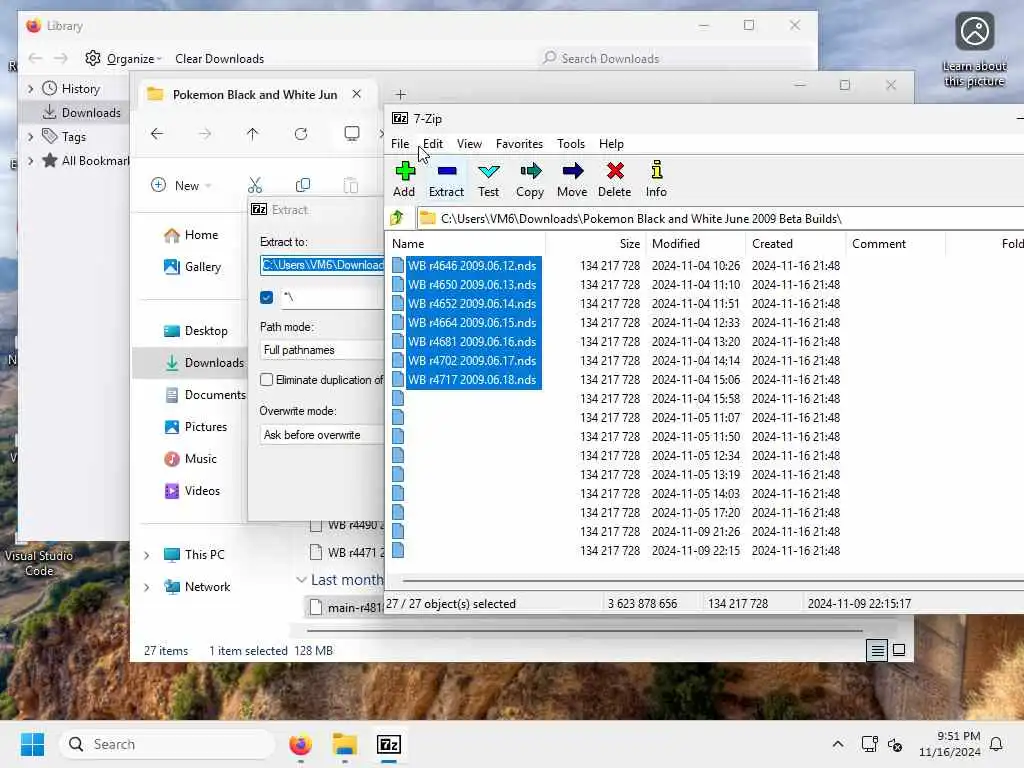Expand the Tags tree in Library
Screen dimensions: 1024x768
click(30, 136)
